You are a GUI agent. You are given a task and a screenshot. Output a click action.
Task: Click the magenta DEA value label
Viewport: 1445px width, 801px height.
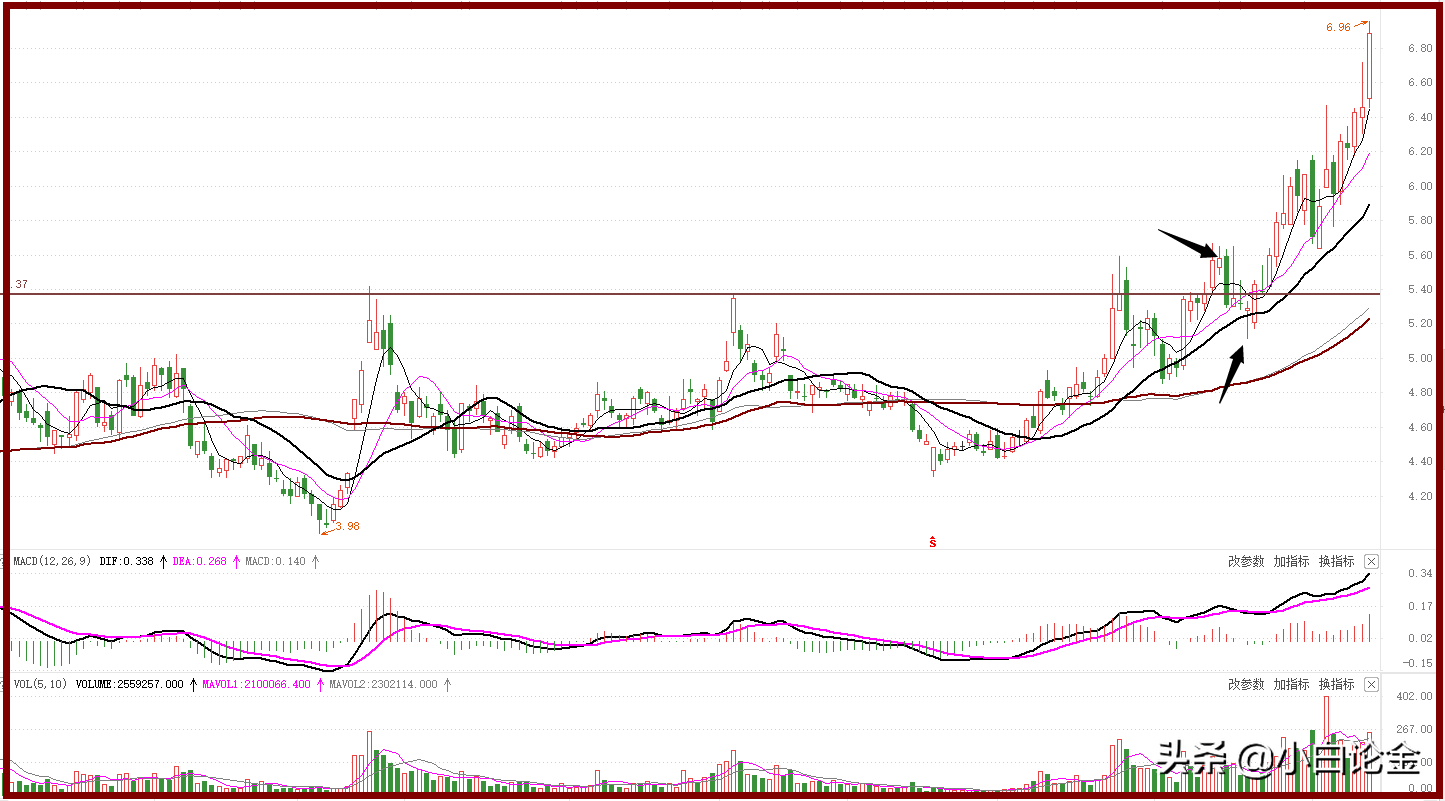(x=201, y=562)
